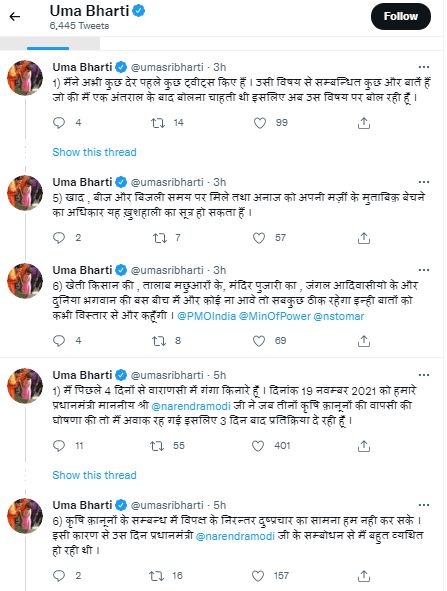Viewport: 447px width, 591px height.
Task: Like the tweet with 157 likes
Action: (x=258, y=576)
